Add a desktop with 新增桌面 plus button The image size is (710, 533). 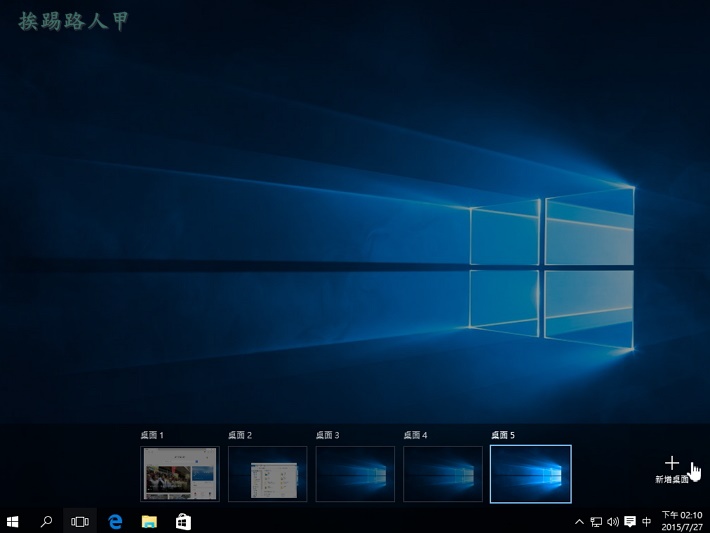[x=672, y=469]
